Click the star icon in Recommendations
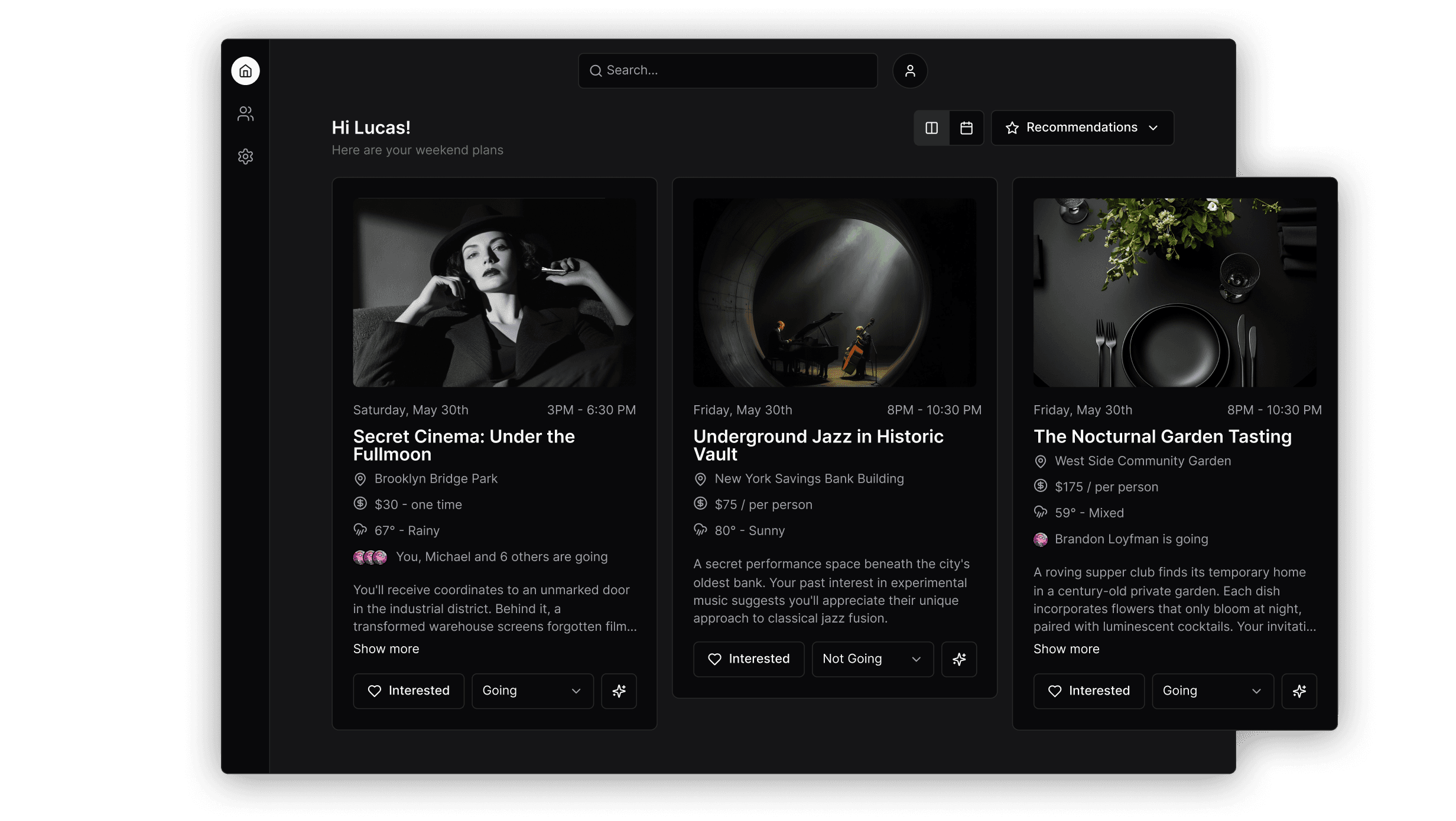Screen dimensions: 1456x821 pos(1012,128)
